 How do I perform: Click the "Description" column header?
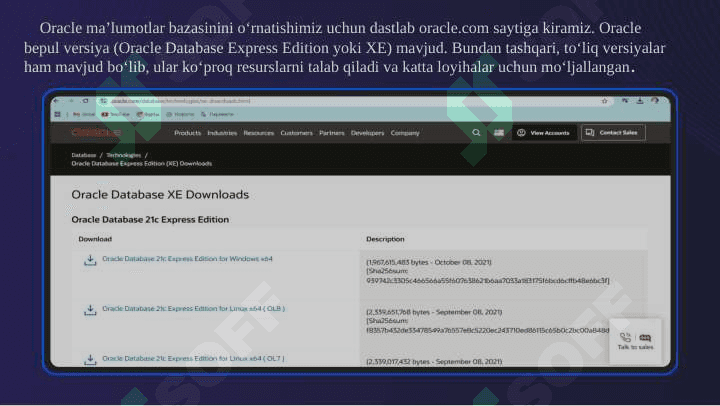point(385,239)
